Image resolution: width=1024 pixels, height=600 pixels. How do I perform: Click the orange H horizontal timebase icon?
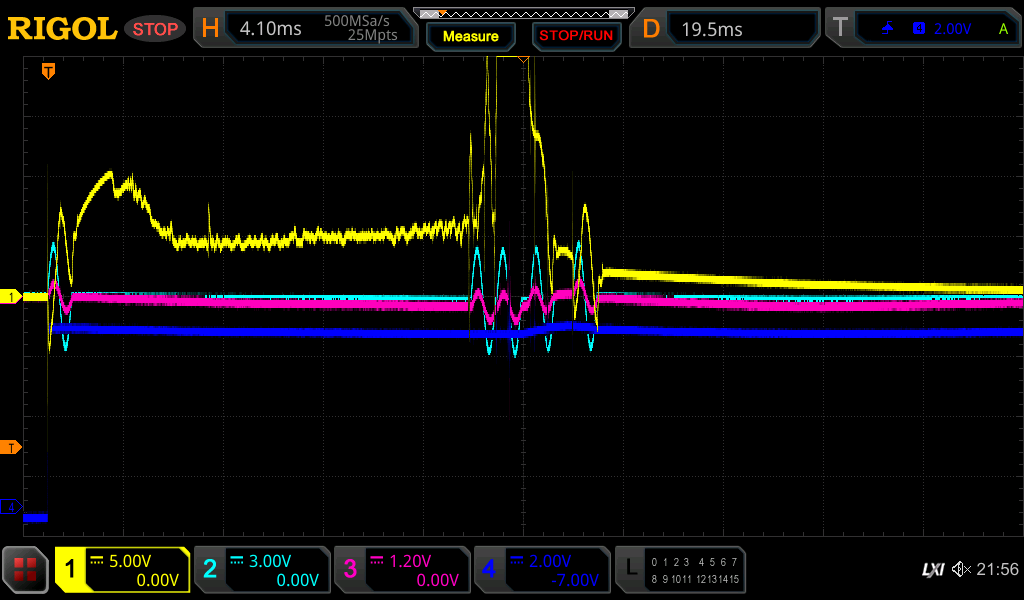pyautogui.click(x=209, y=29)
